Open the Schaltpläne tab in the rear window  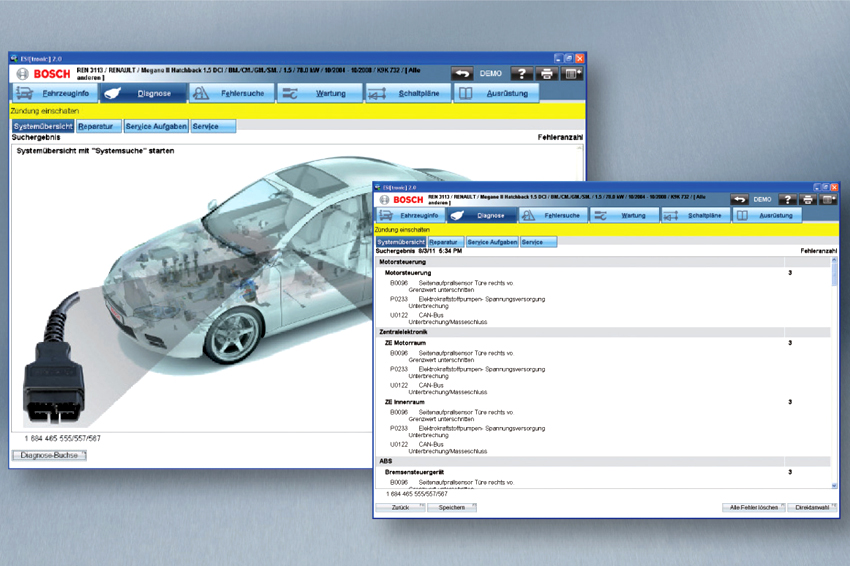[408, 93]
